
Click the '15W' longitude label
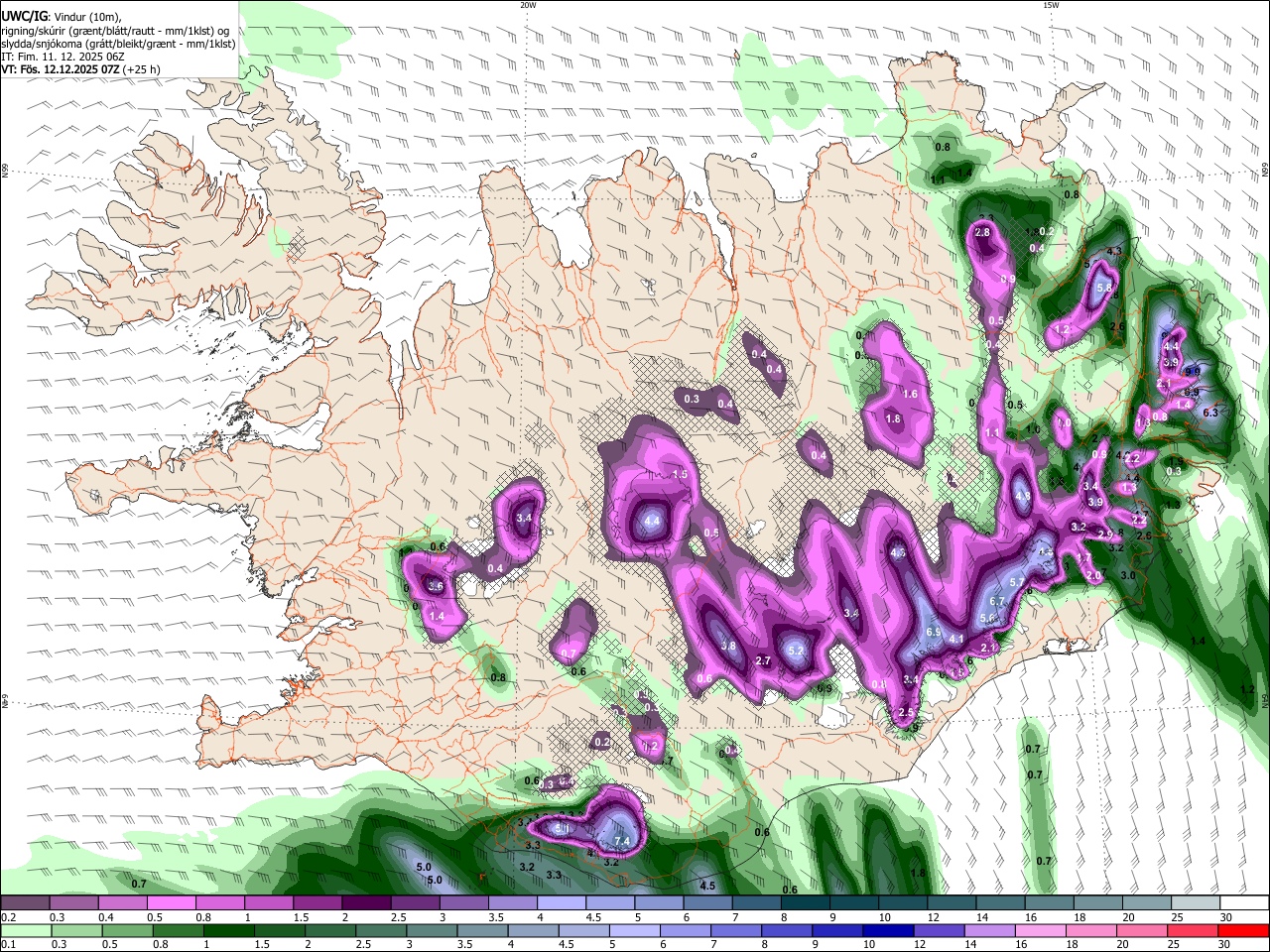(1050, 5)
